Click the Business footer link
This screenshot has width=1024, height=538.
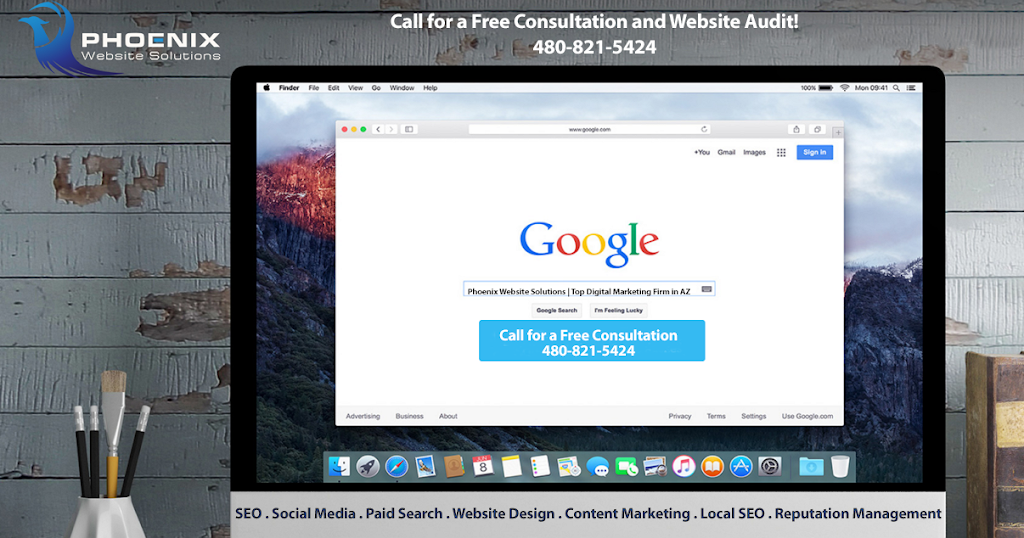click(x=409, y=416)
